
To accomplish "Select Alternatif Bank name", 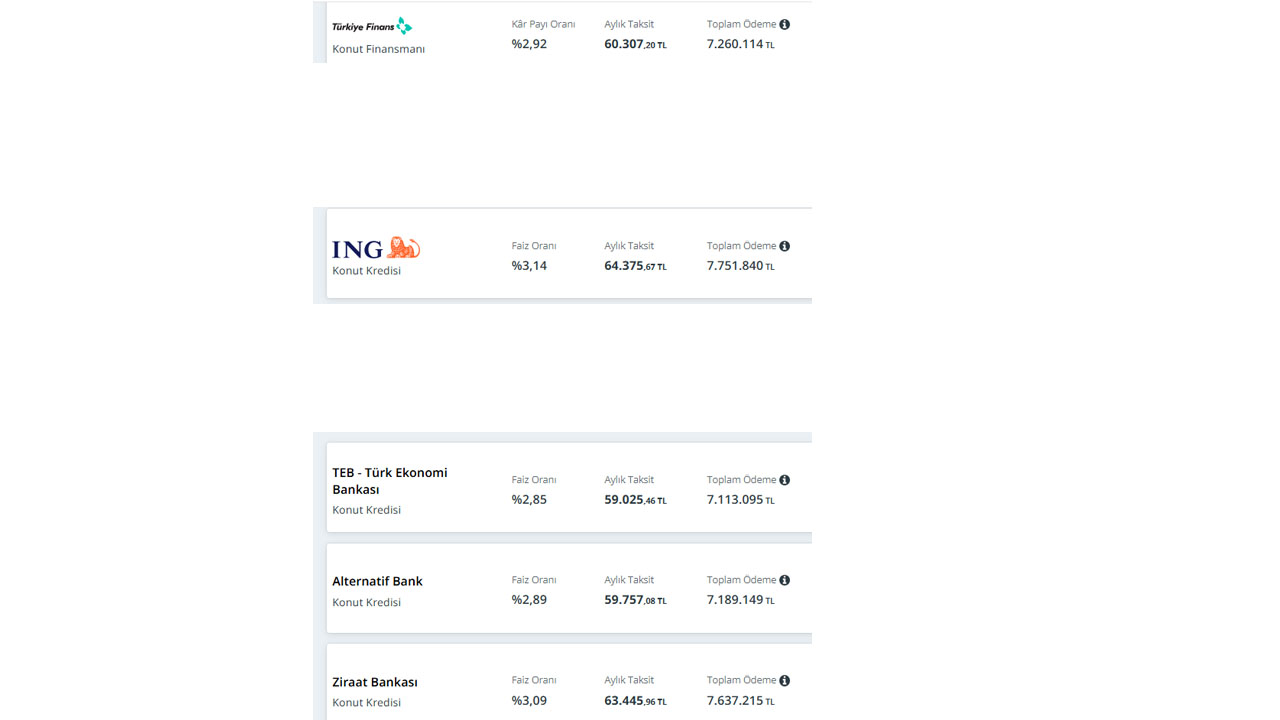I will (377, 581).
